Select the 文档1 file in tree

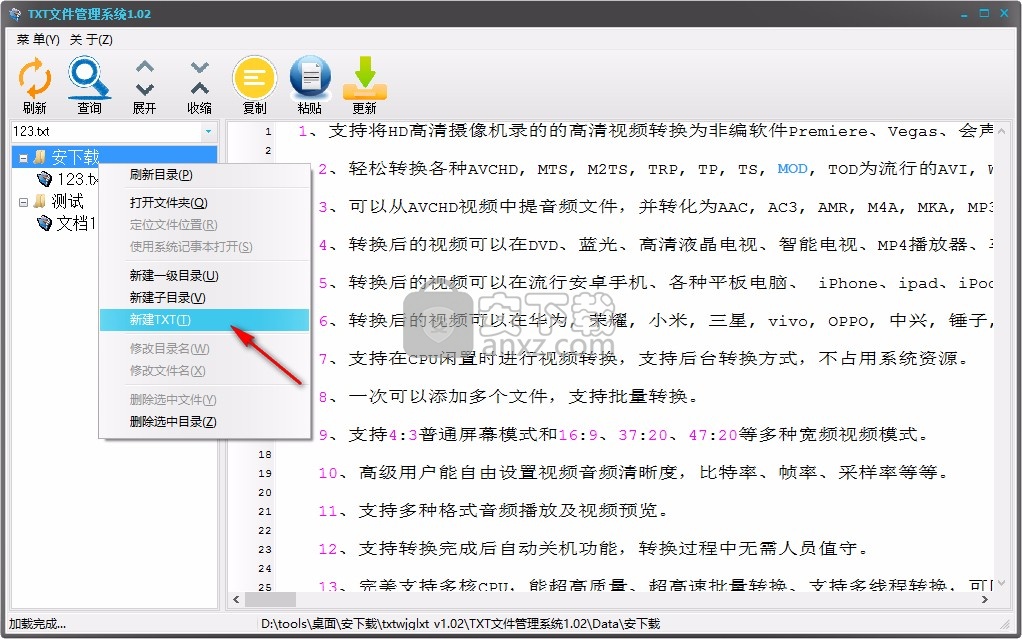76,223
